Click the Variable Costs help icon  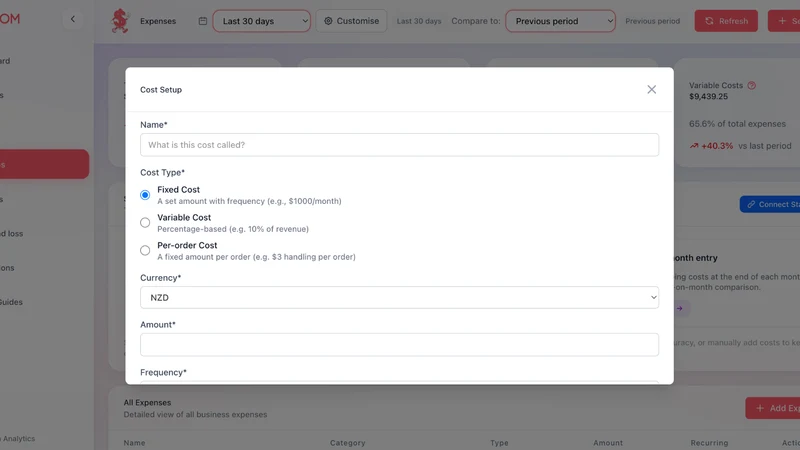coord(752,85)
